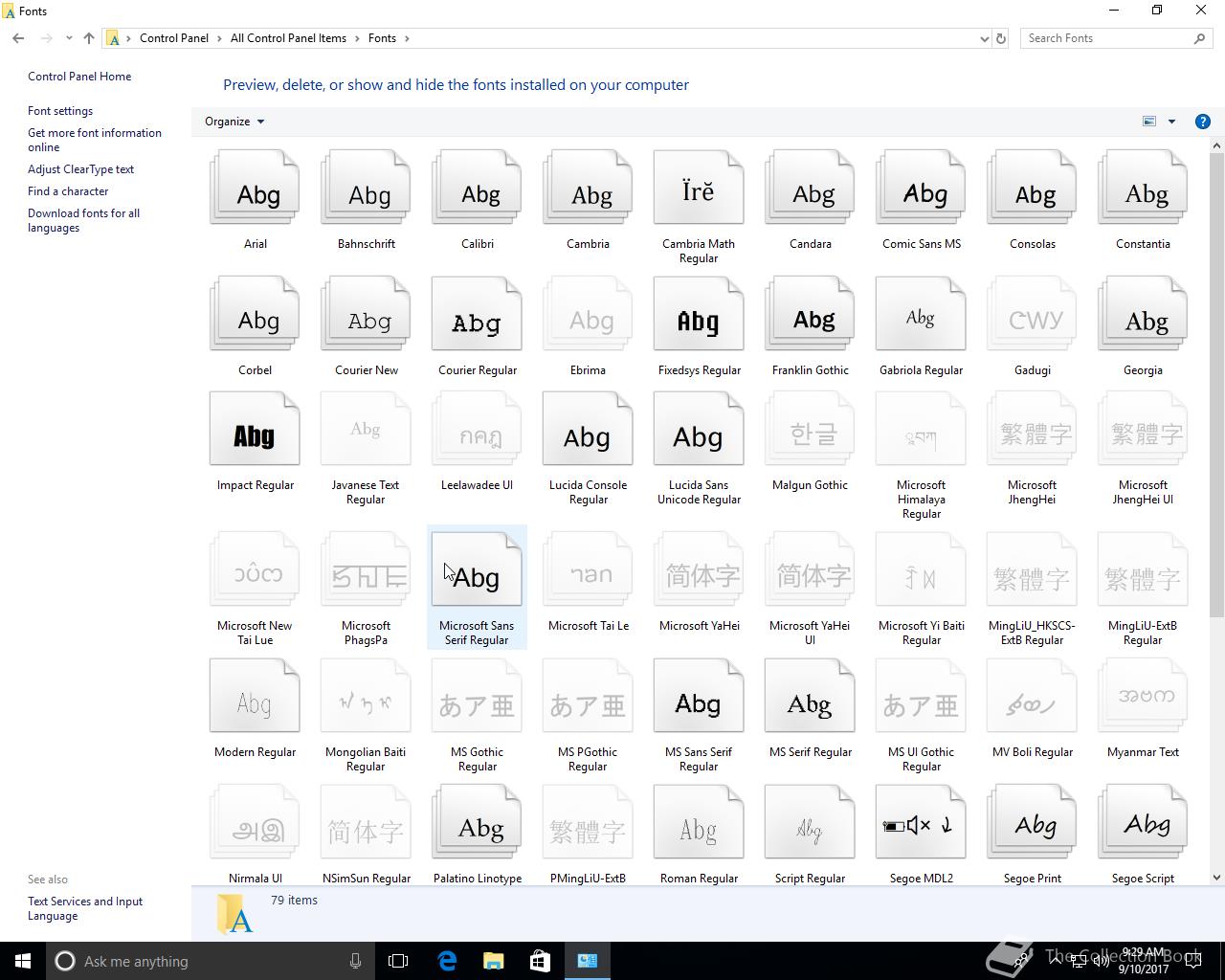Open Find a character link
This screenshot has height=980, width=1225.
pos(68,191)
